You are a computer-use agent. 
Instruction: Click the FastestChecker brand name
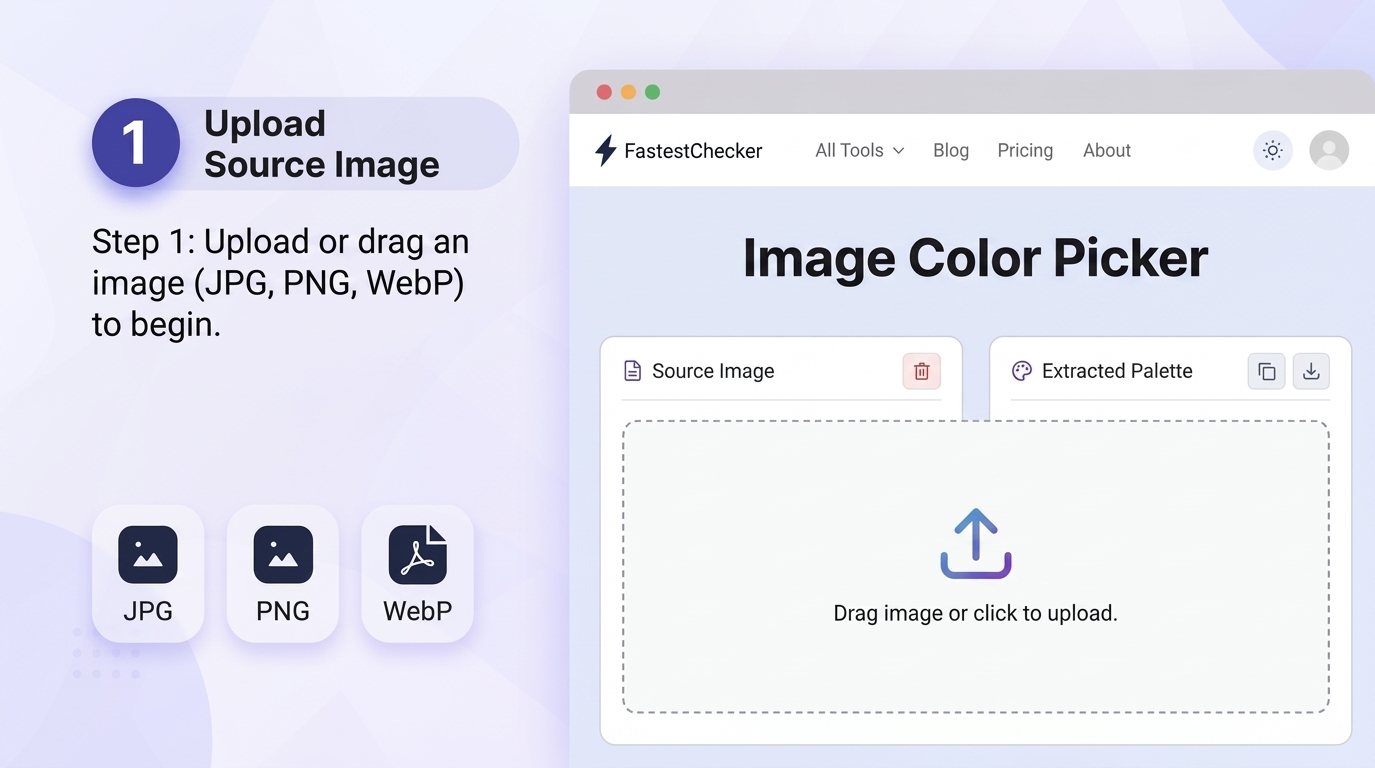point(693,151)
